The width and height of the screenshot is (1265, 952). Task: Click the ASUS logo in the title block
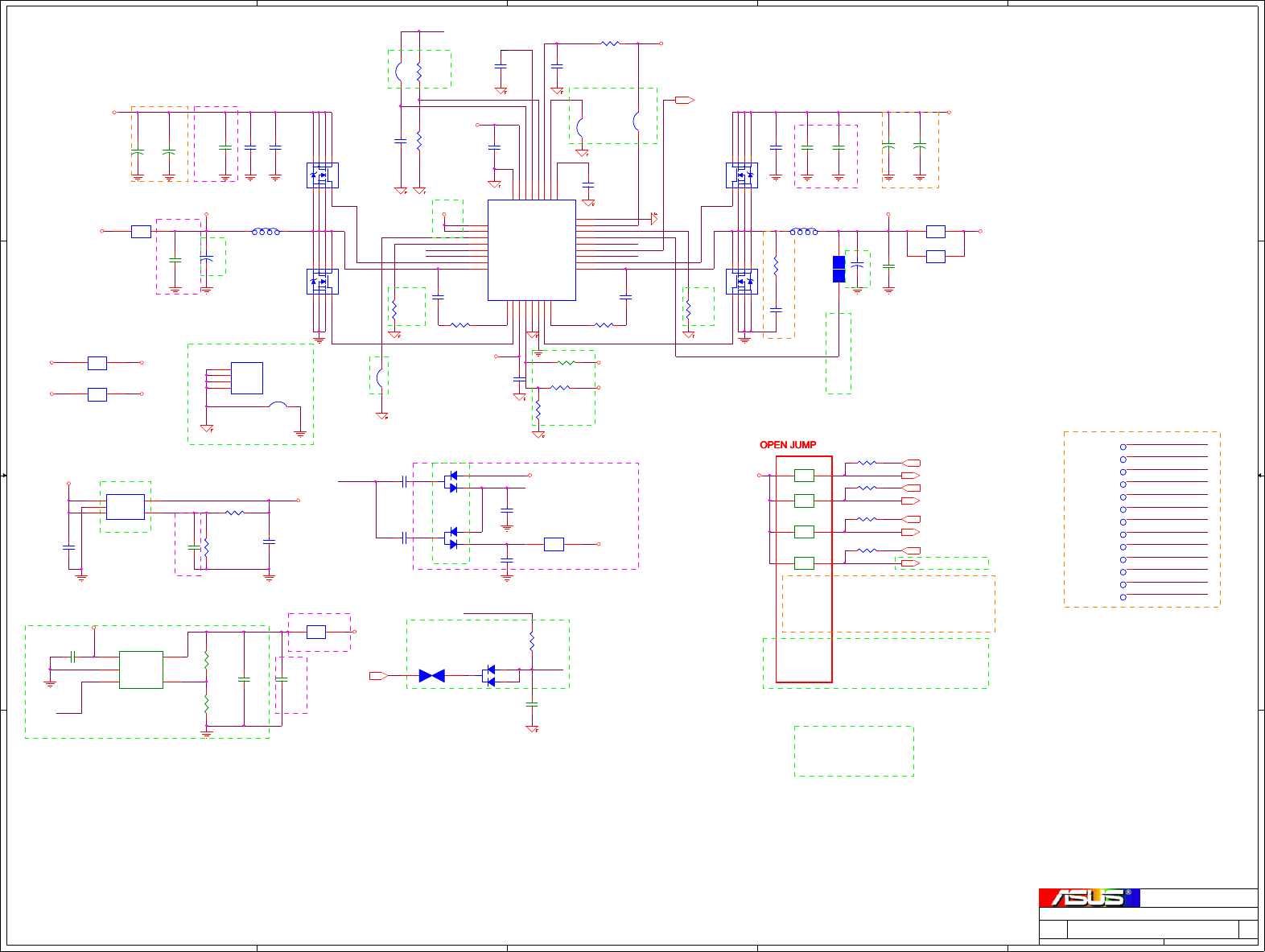(1090, 897)
